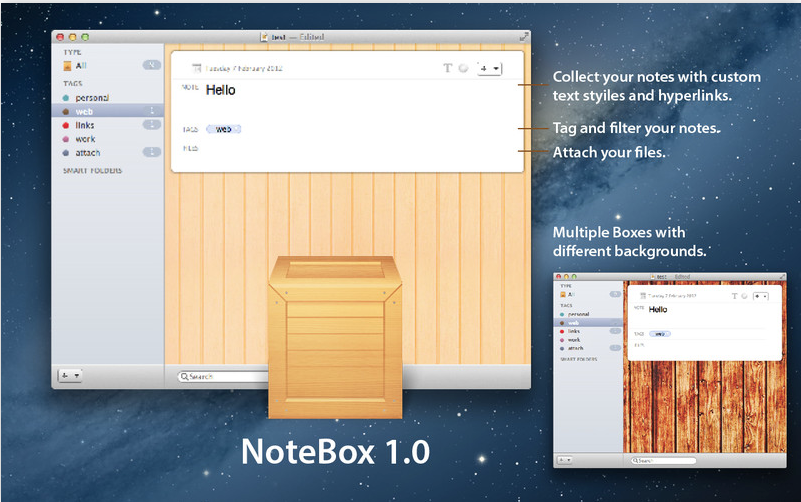Click the NOTE label on the large window's note card
This screenshot has width=801, height=502.
pos(190,87)
